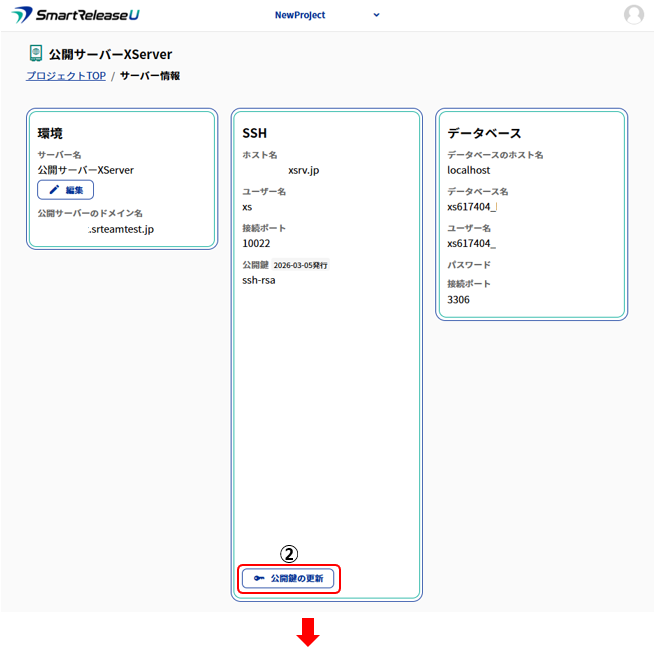Click the database host value localhost
This screenshot has height=647, width=659.
pos(468,170)
